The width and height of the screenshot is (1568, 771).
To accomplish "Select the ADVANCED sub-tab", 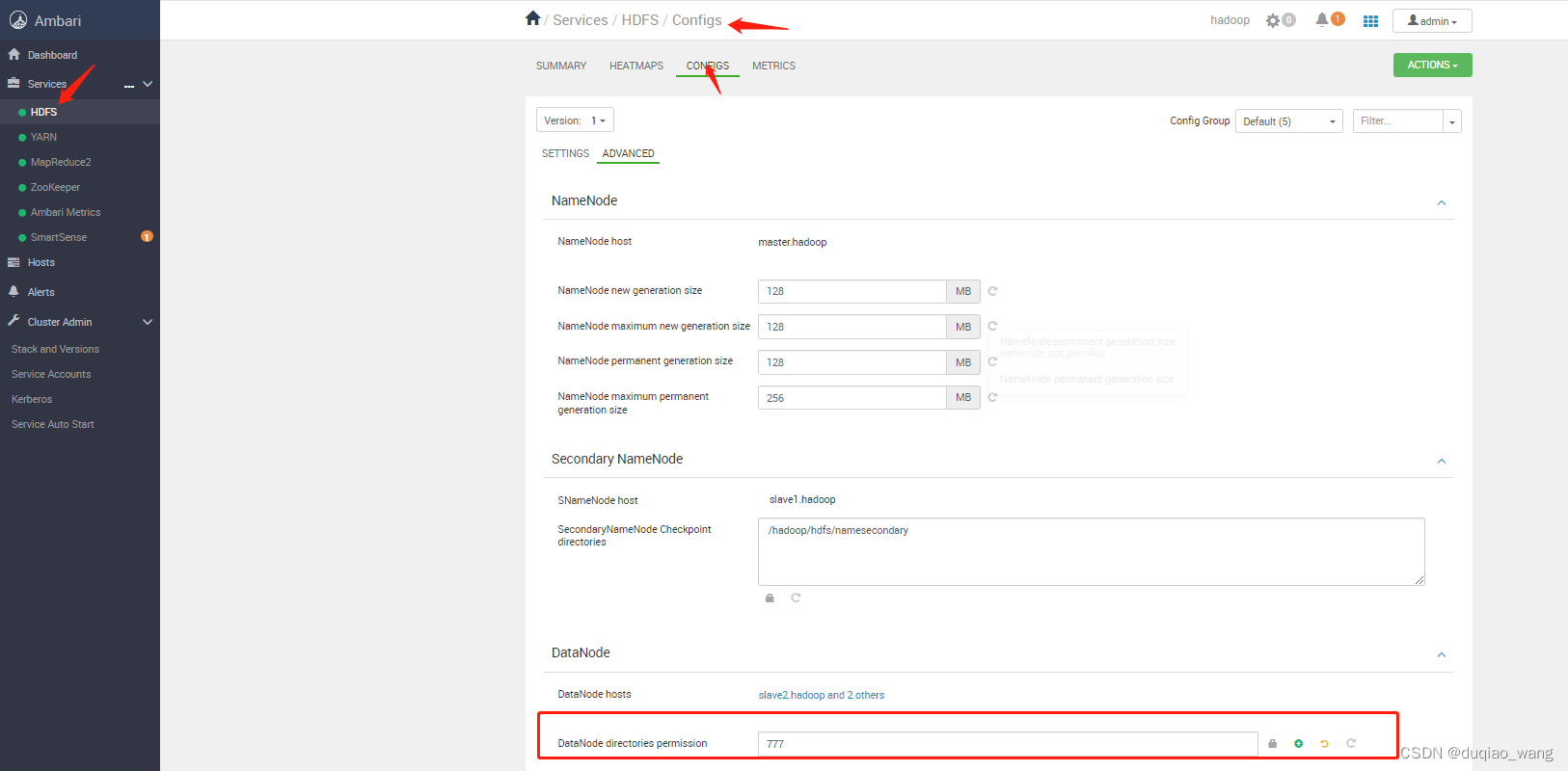I will point(629,153).
